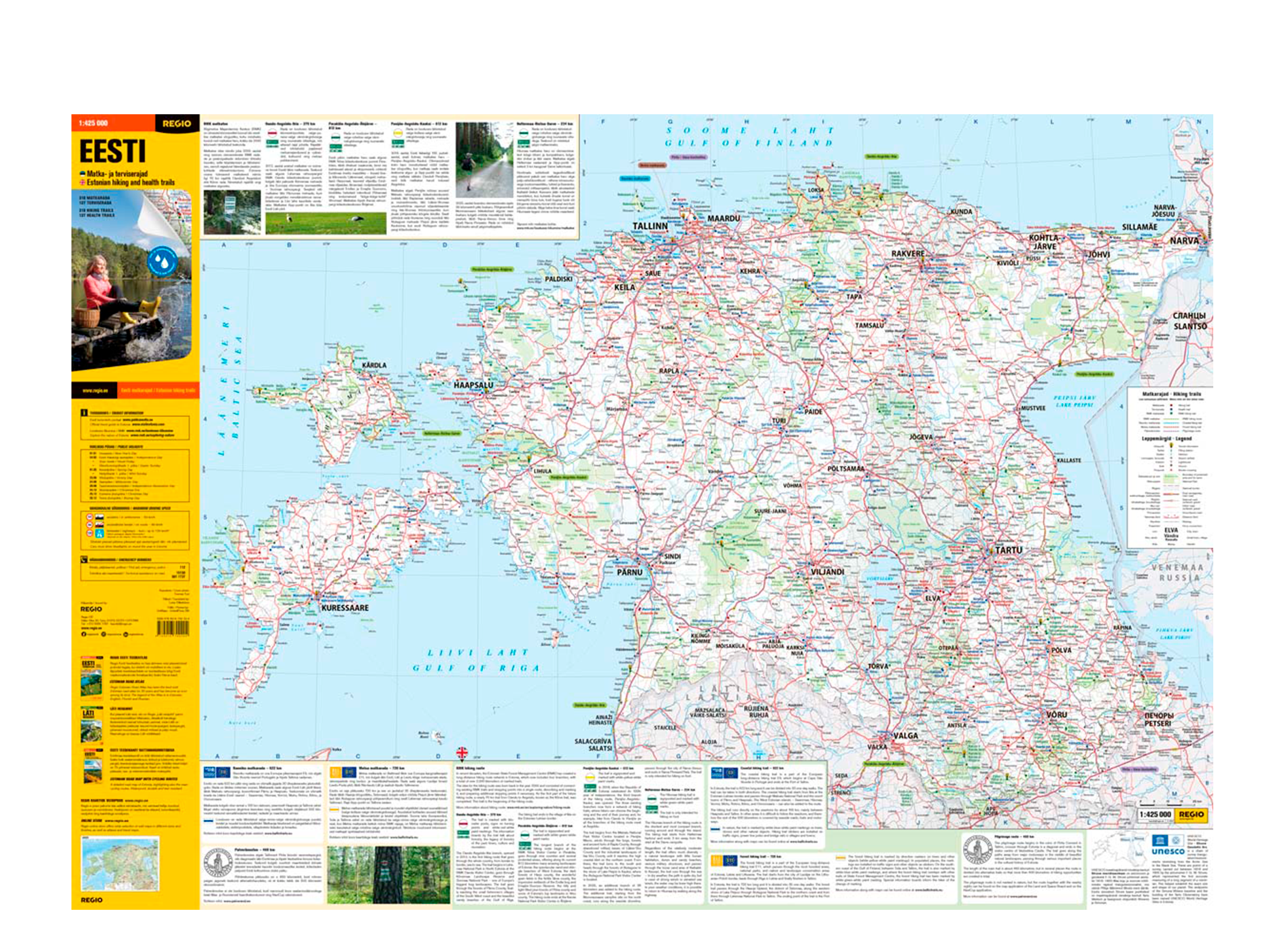Open the forest path hiker photo
The width and height of the screenshot is (1284, 952).
click(484, 160)
